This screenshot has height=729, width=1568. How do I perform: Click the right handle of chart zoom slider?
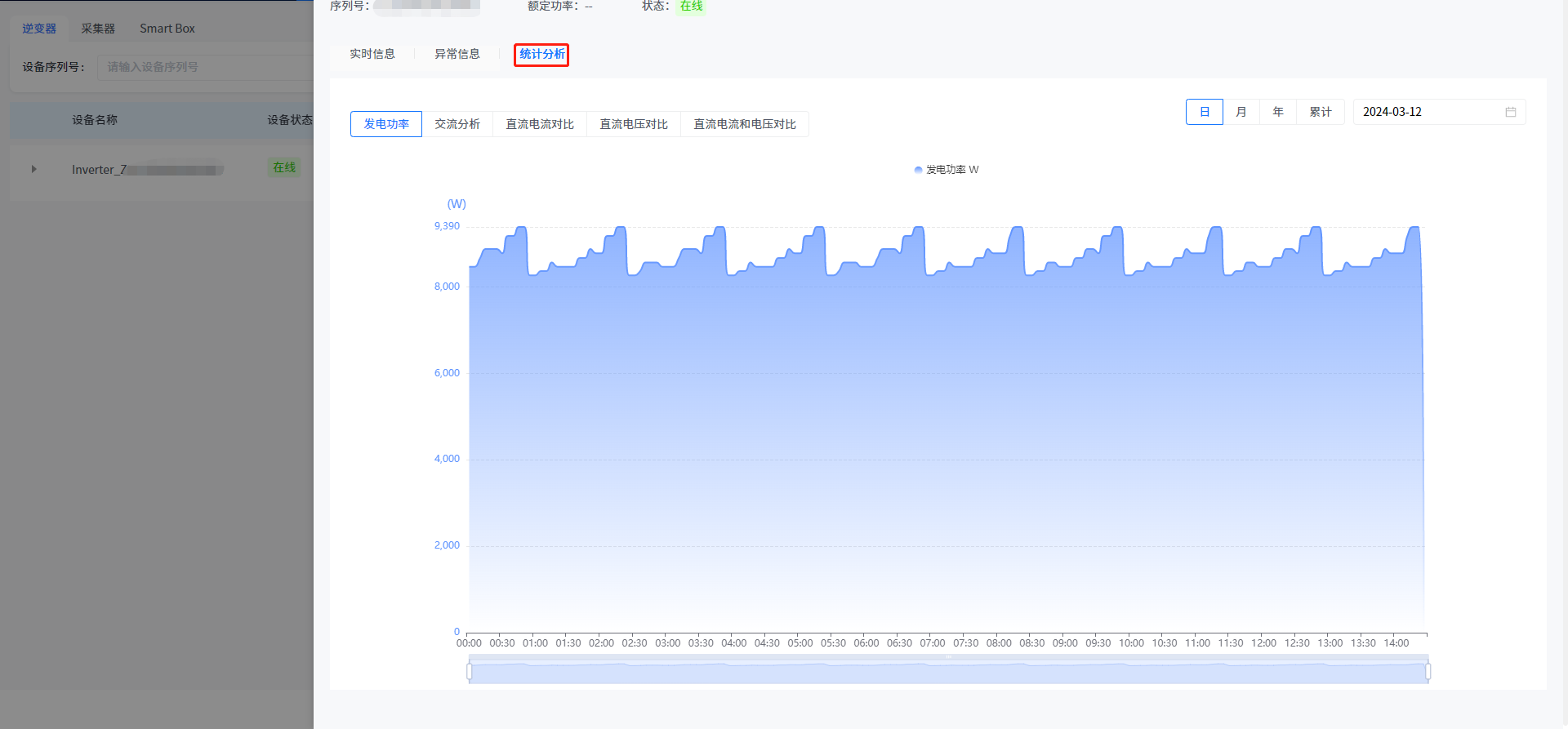[1428, 671]
